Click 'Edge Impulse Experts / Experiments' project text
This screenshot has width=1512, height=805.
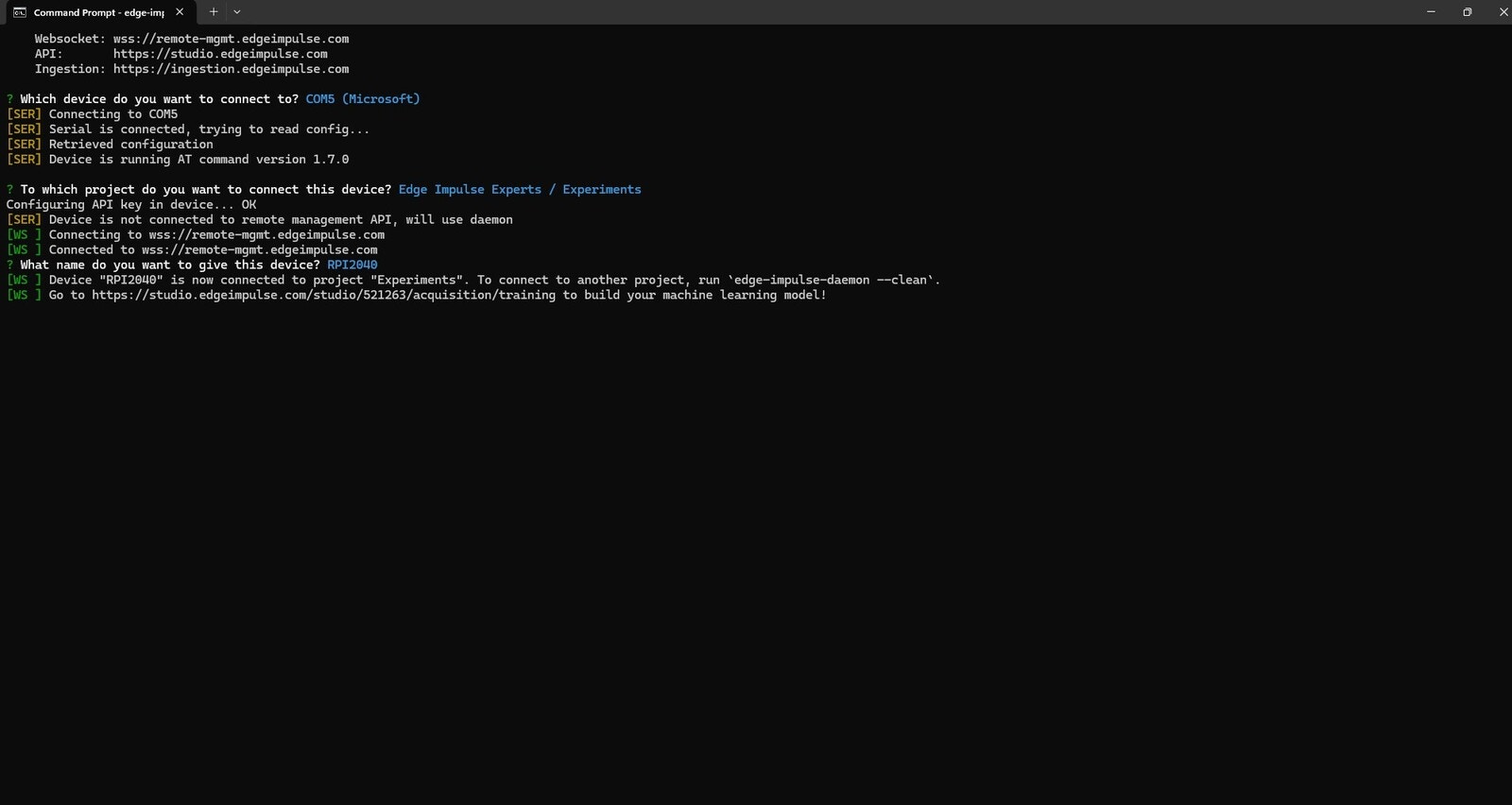point(520,190)
